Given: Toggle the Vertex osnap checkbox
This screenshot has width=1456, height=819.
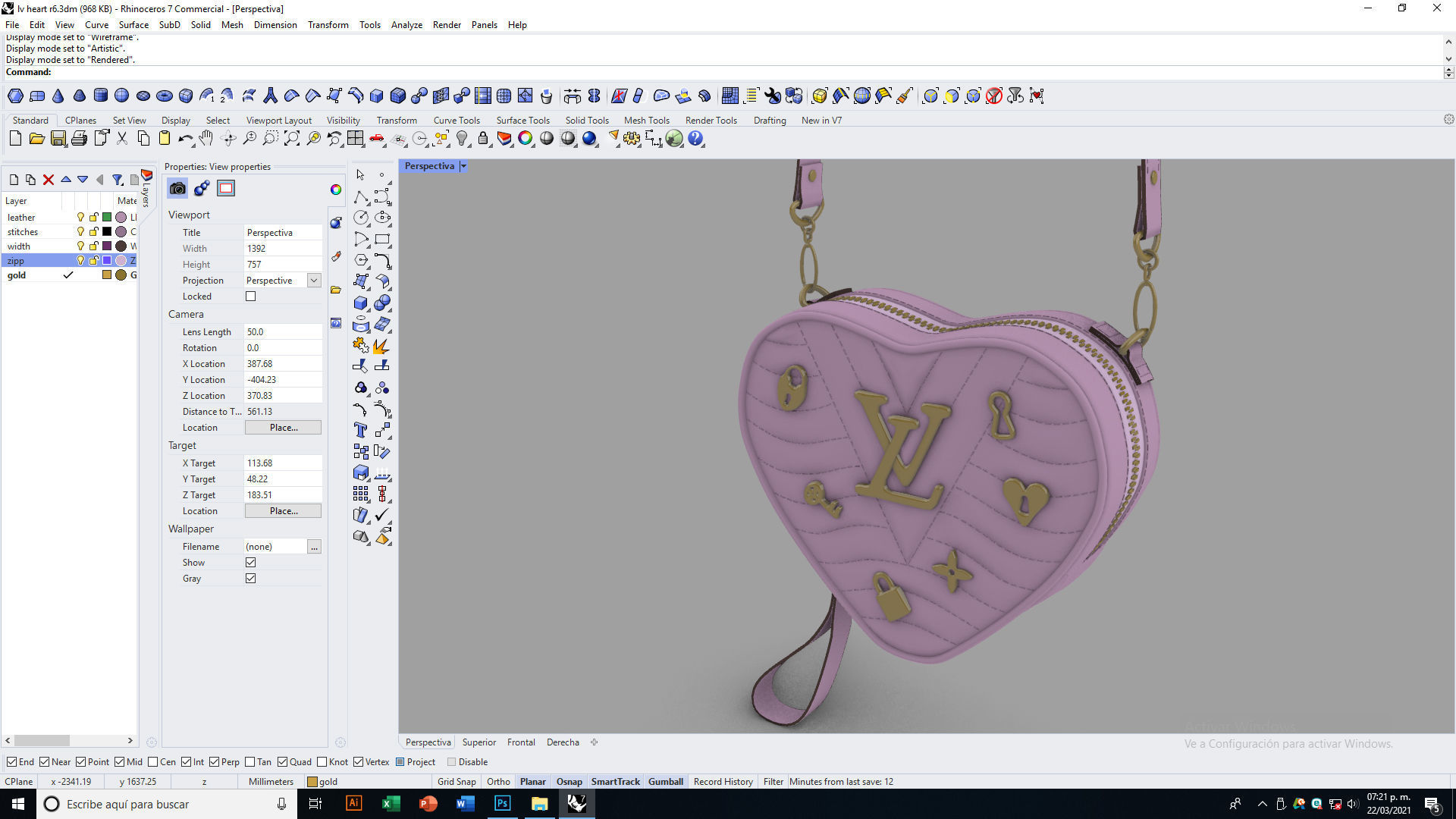Looking at the screenshot, I should (x=358, y=762).
